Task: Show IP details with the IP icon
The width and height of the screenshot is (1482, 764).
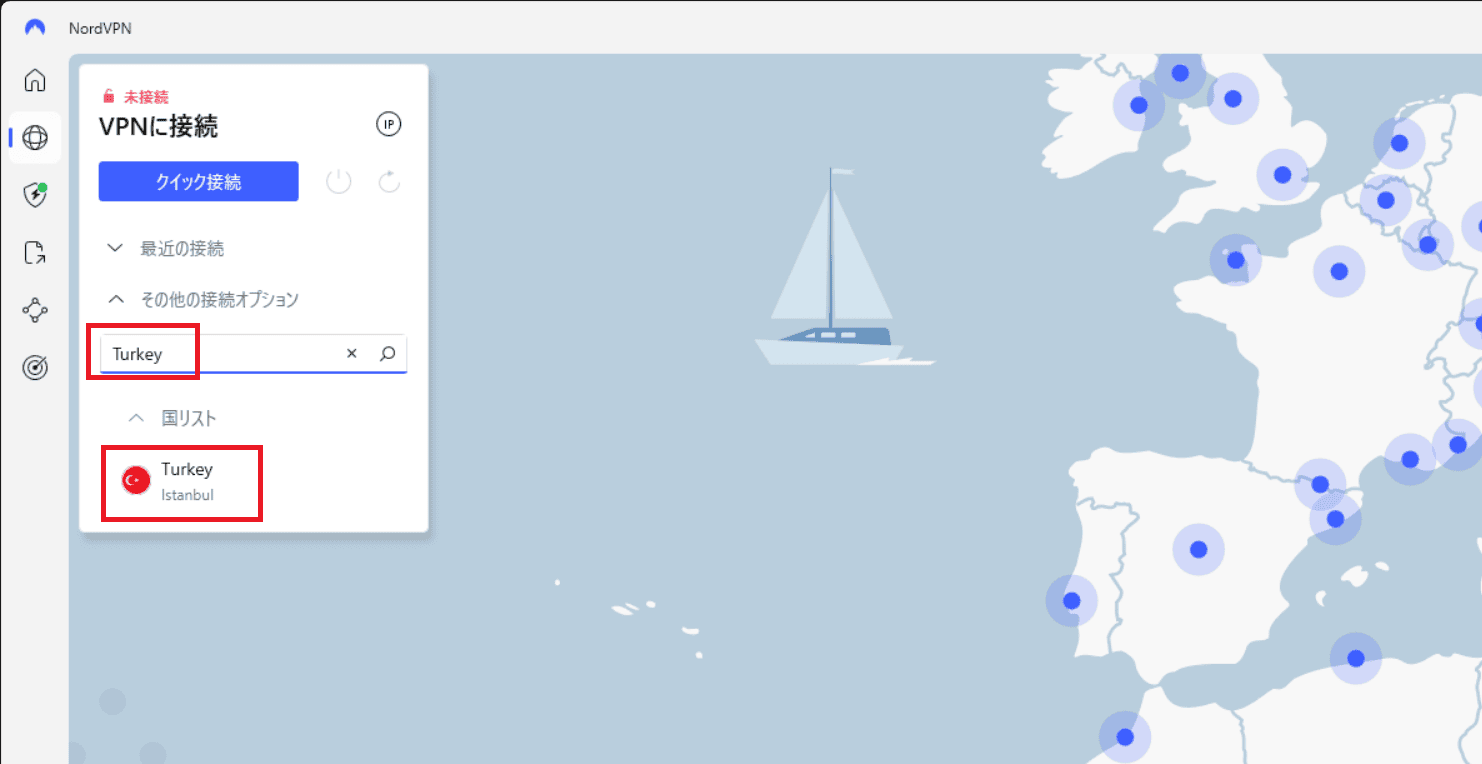Action: [388, 125]
